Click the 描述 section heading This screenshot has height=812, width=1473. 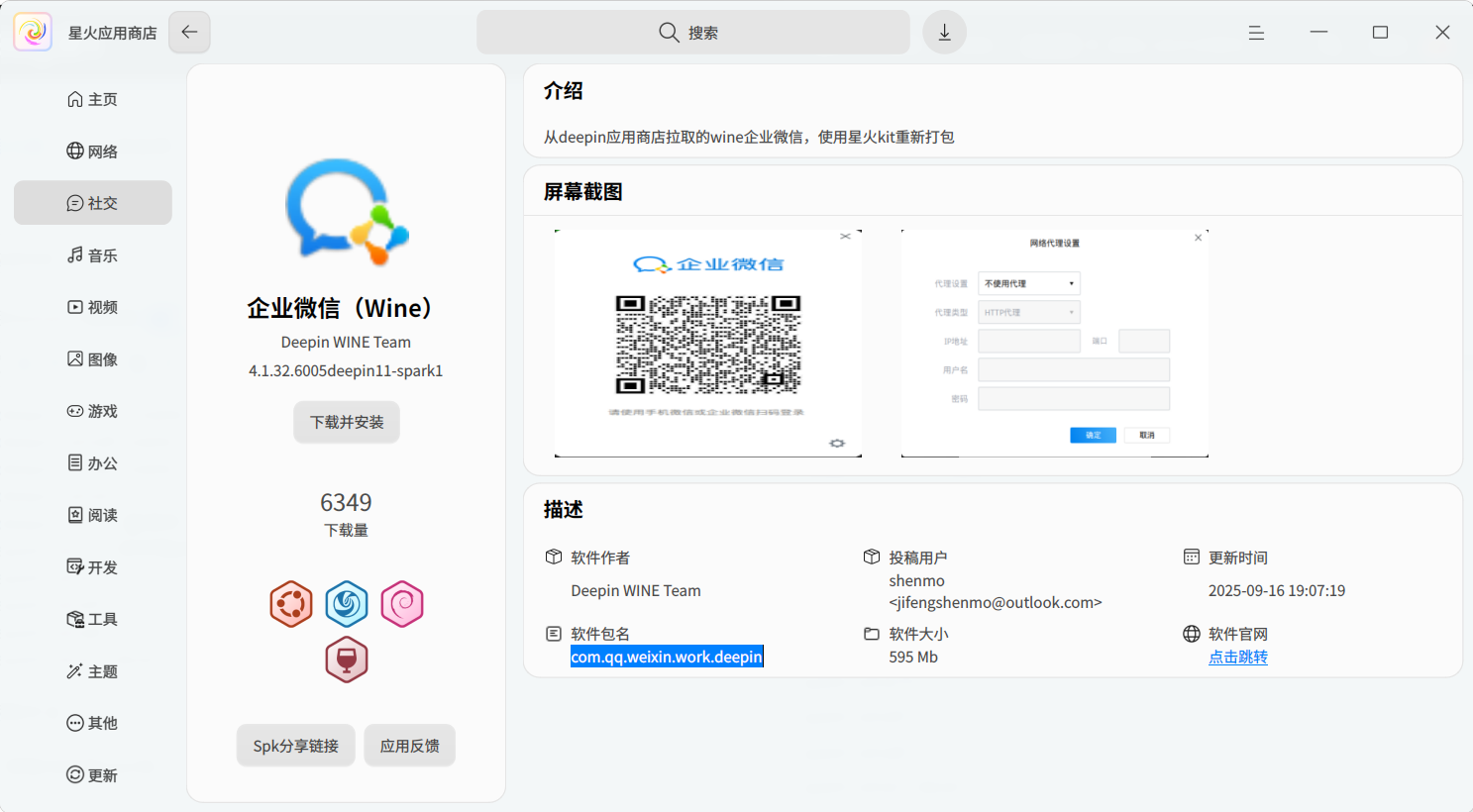tap(564, 510)
